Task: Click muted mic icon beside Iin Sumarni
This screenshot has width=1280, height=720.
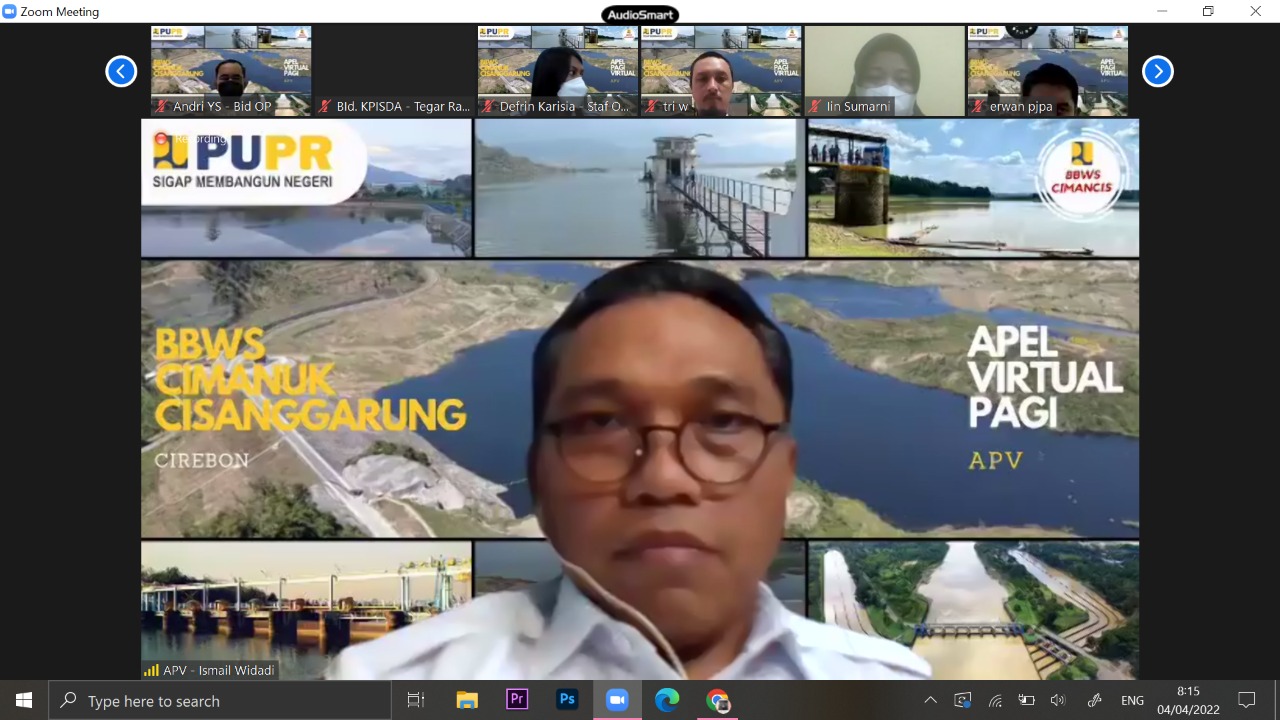Action: pyautogui.click(x=813, y=106)
